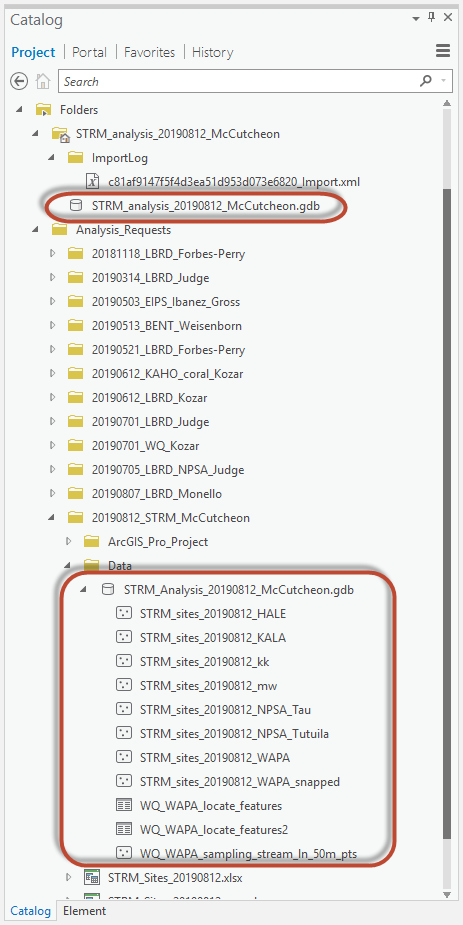Switch to the Favorites tab
The width and height of the screenshot is (463, 925).
tap(149, 52)
